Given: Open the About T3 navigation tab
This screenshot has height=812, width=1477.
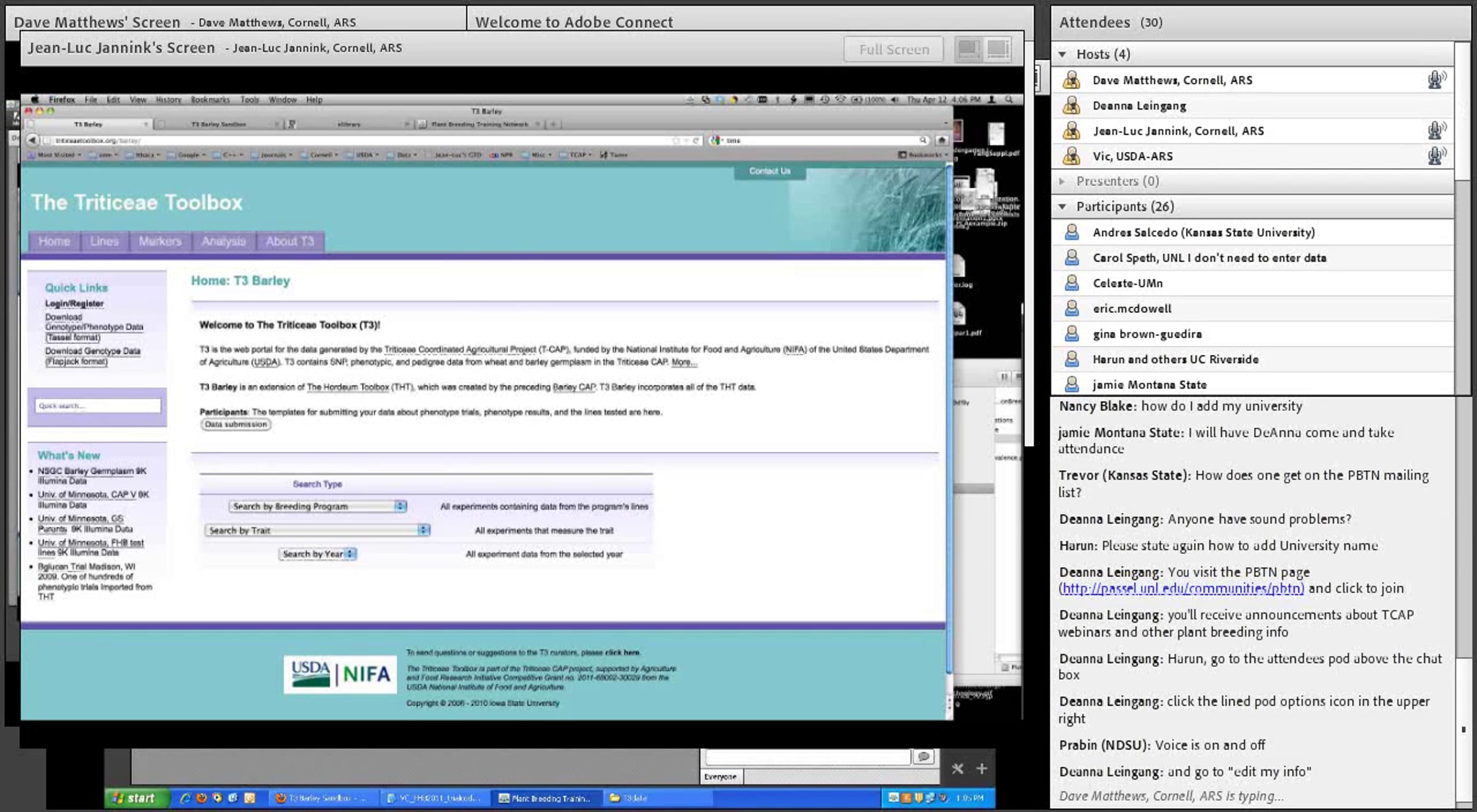Looking at the screenshot, I should tap(290, 241).
